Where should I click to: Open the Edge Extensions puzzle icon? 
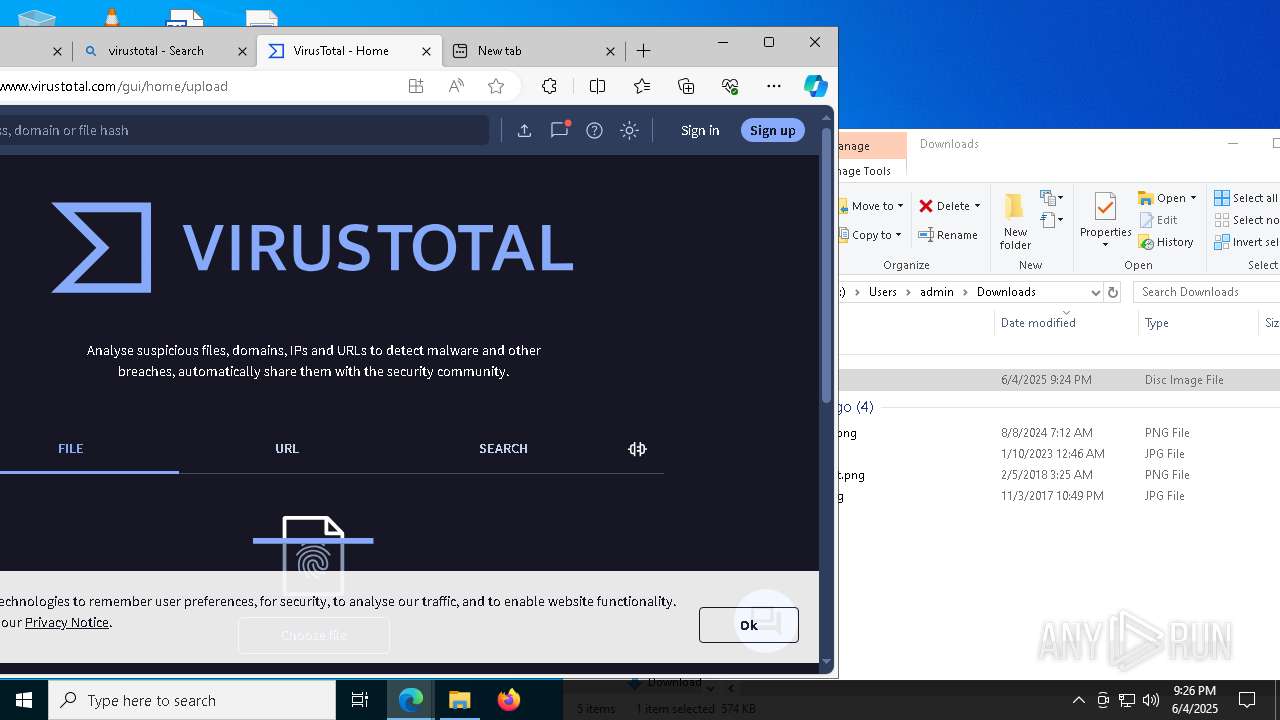point(549,86)
